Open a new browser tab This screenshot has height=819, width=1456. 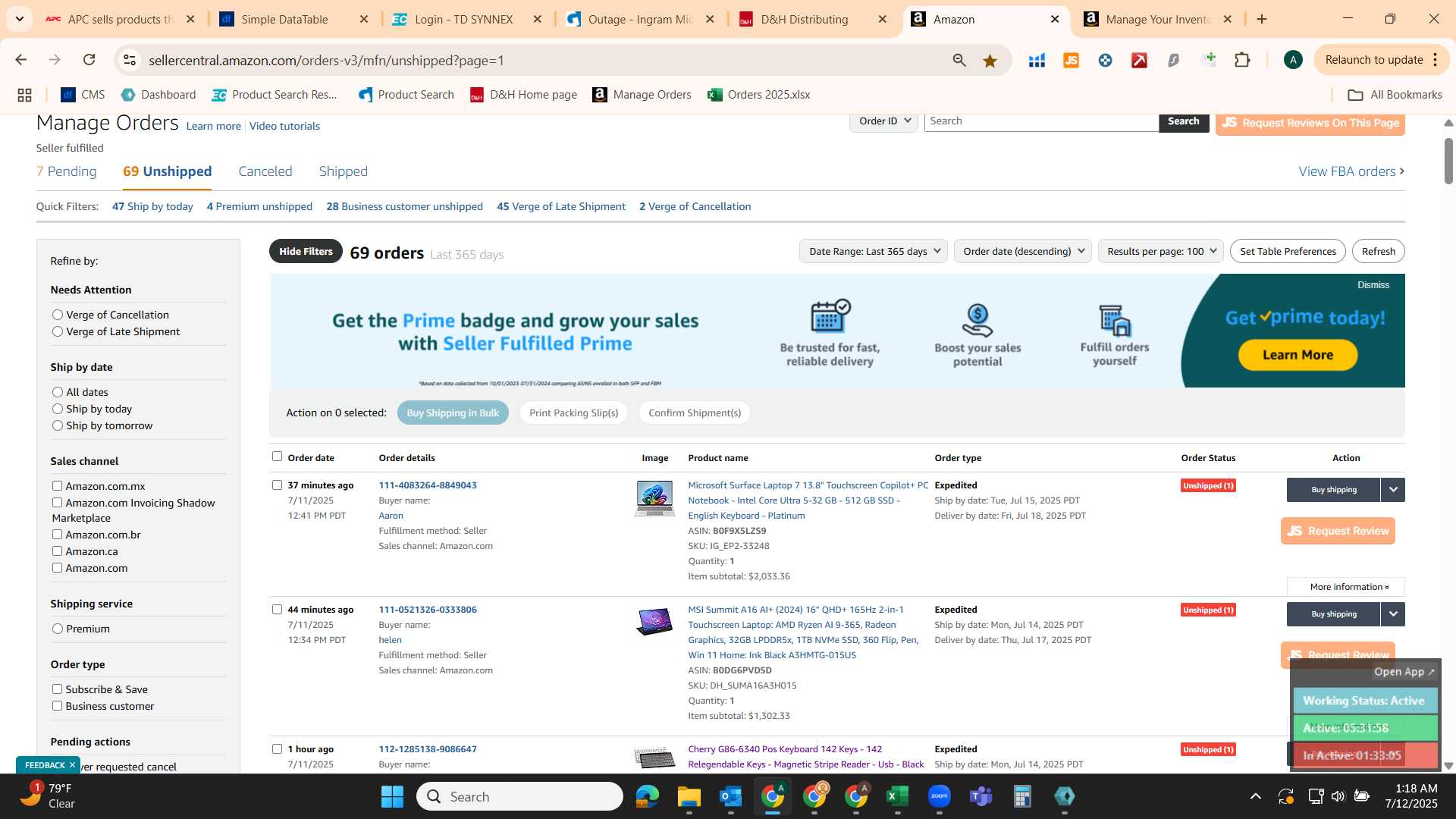(1262, 19)
